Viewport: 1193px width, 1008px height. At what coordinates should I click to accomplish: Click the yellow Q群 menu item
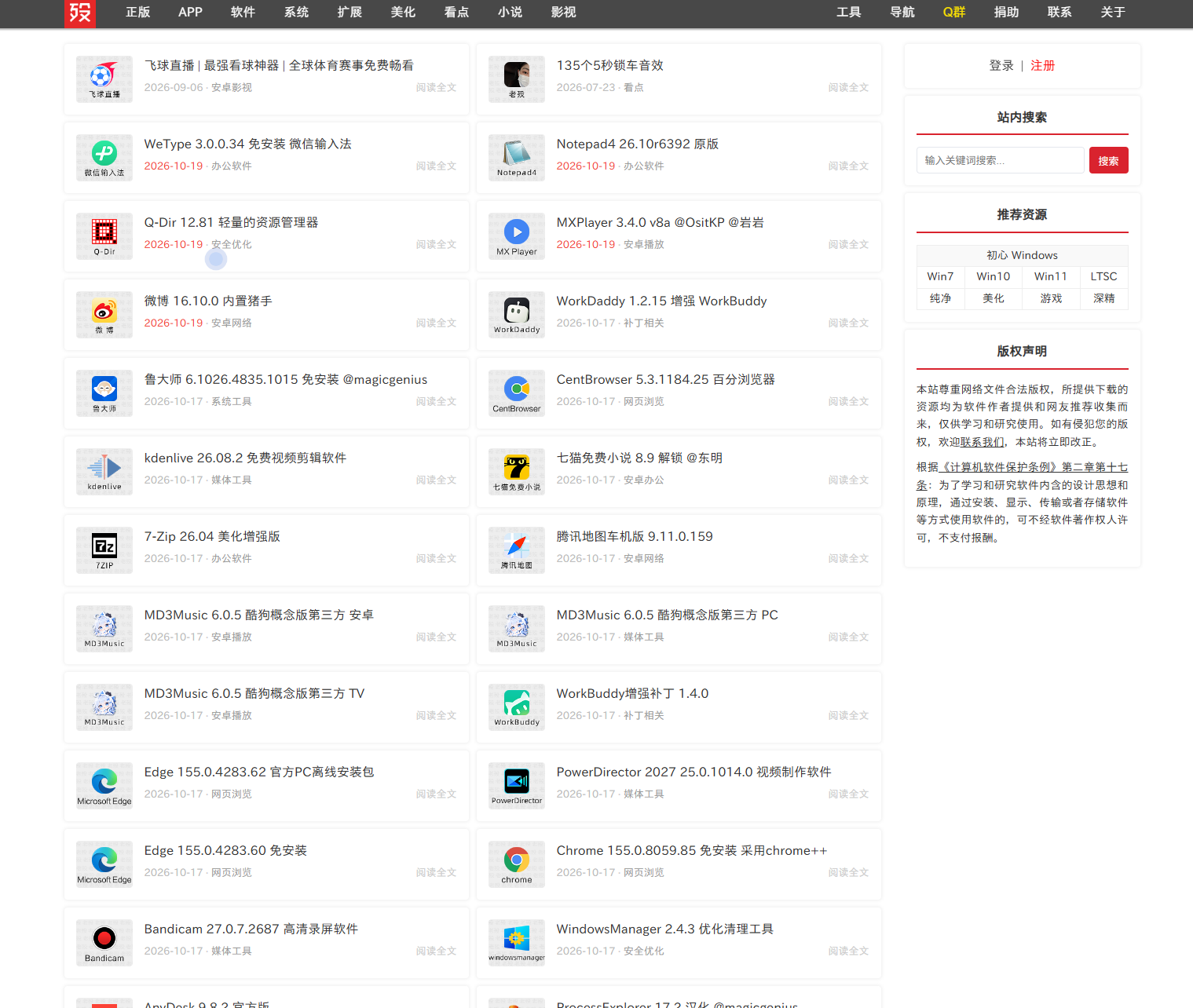pos(954,13)
